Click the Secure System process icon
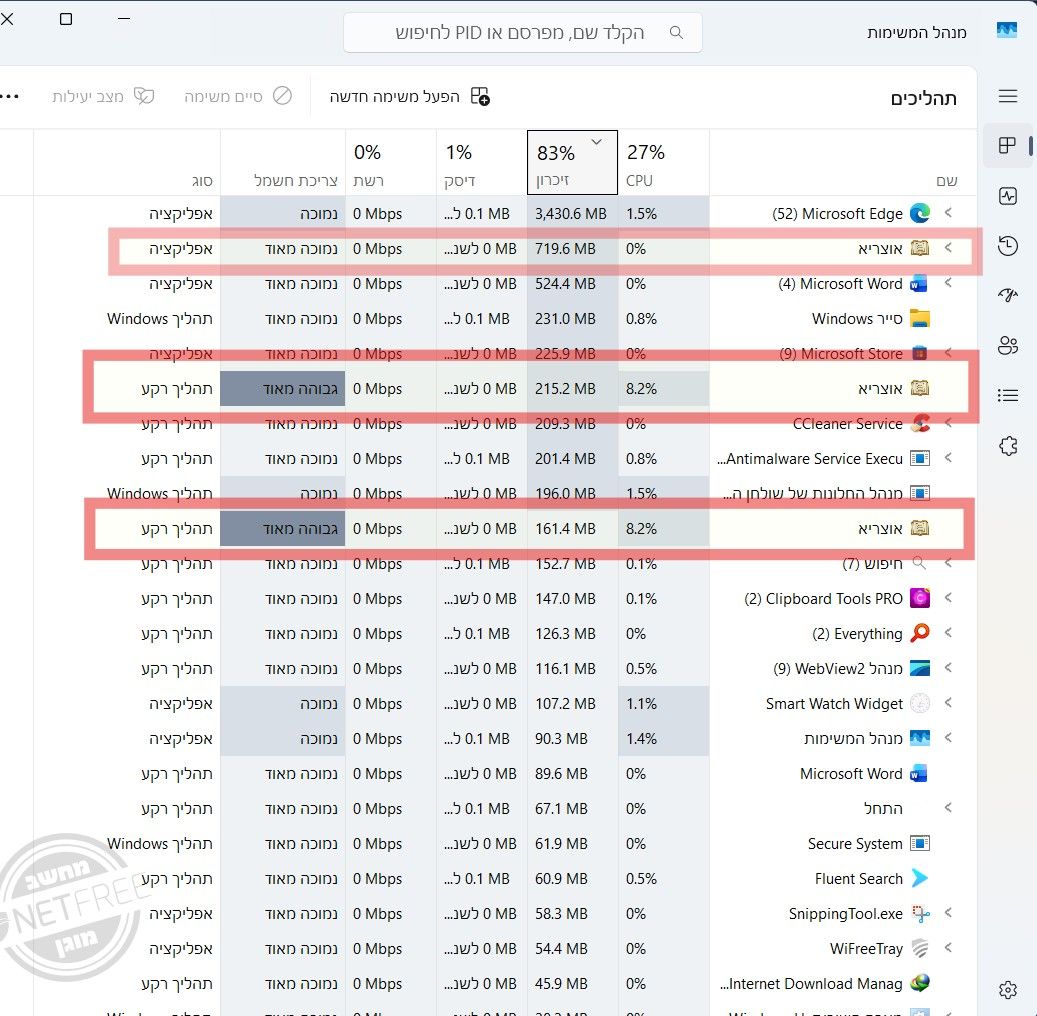The image size is (1037, 1016). (920, 843)
